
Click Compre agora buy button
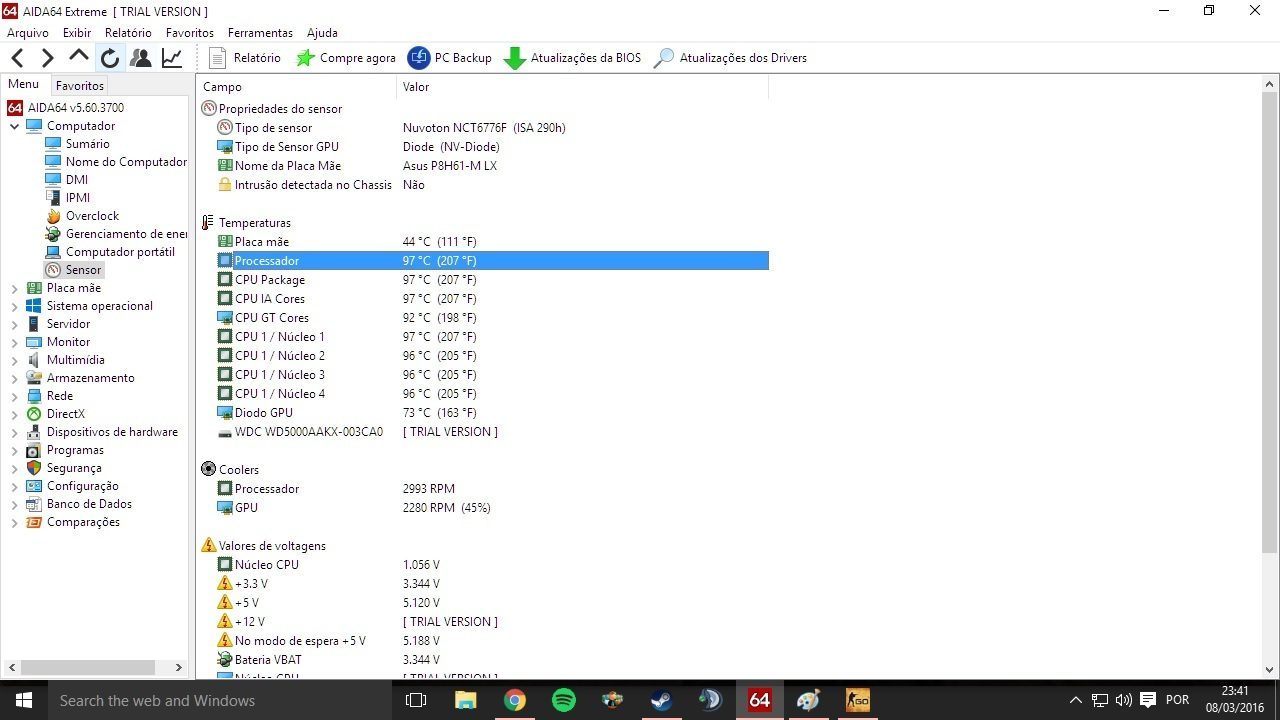pyautogui.click(x=346, y=58)
